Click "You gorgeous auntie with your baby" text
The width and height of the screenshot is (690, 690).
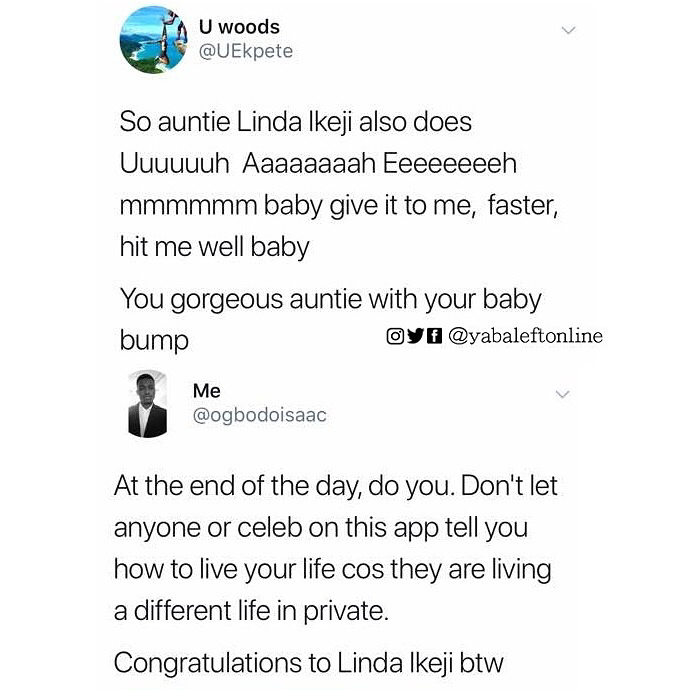[330, 298]
